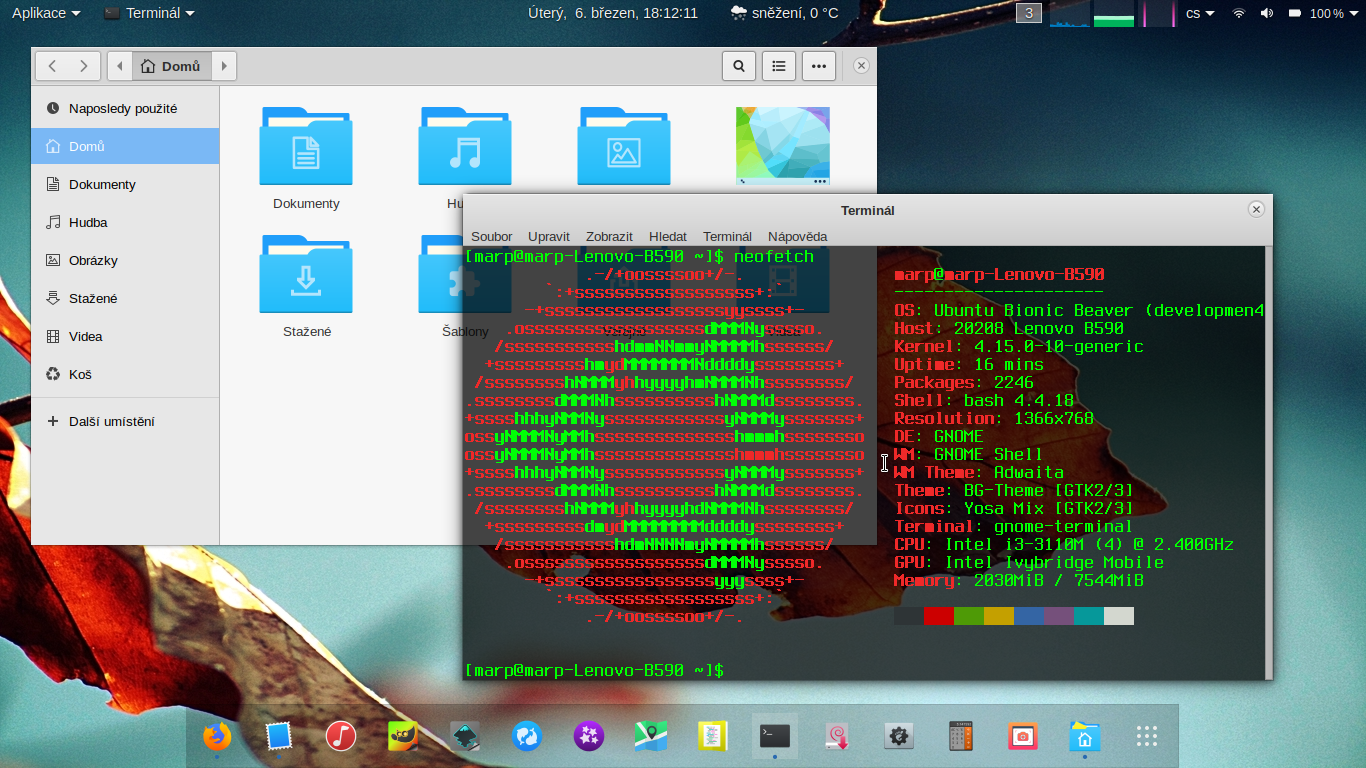Click the Terminal vertical scrollbar
The width and height of the screenshot is (1366, 768).
tap(1269, 462)
